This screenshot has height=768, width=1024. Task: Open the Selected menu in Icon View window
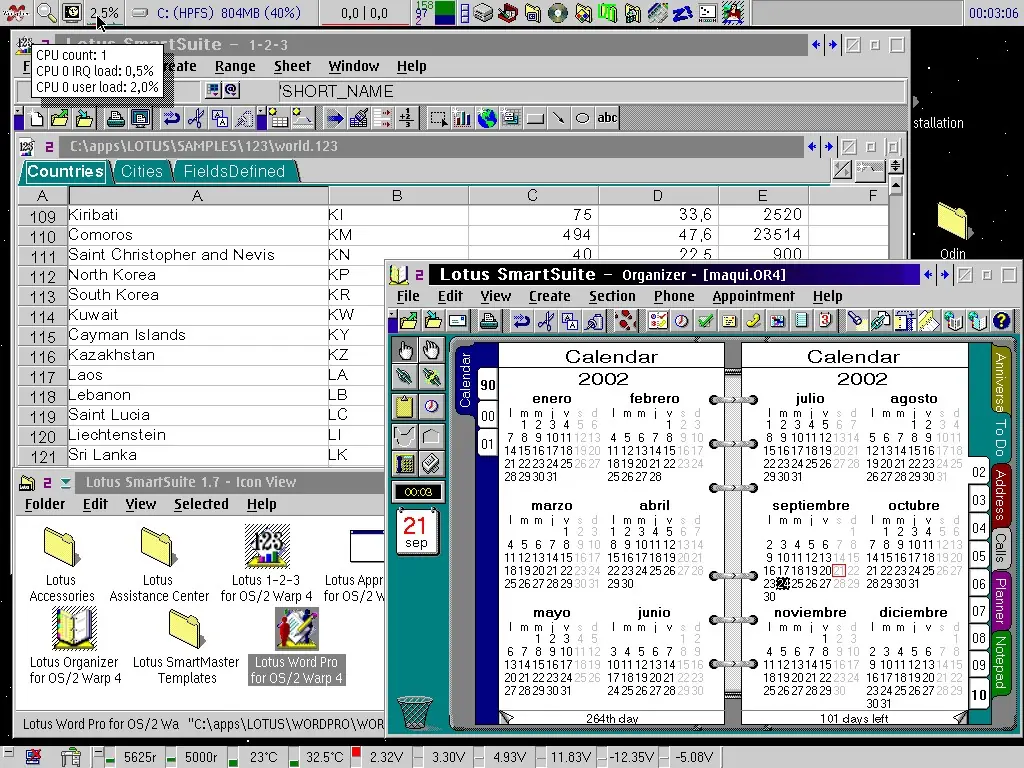(201, 504)
